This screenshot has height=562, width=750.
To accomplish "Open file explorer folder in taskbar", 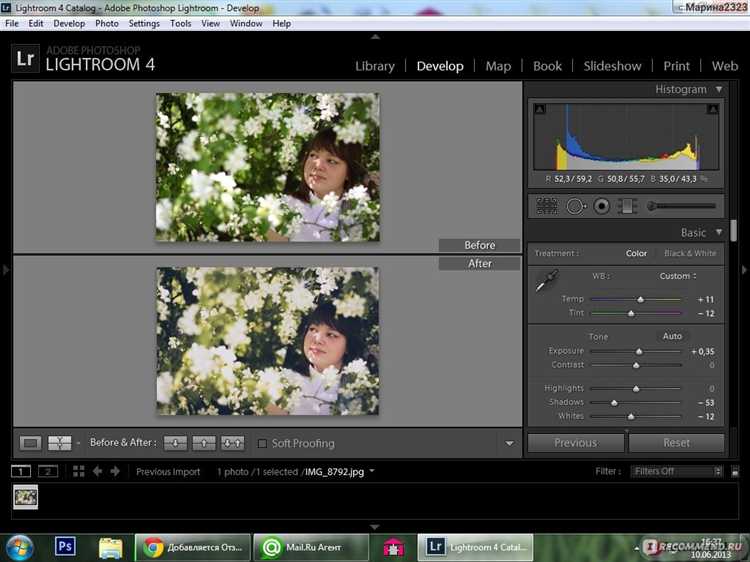I will coord(110,548).
